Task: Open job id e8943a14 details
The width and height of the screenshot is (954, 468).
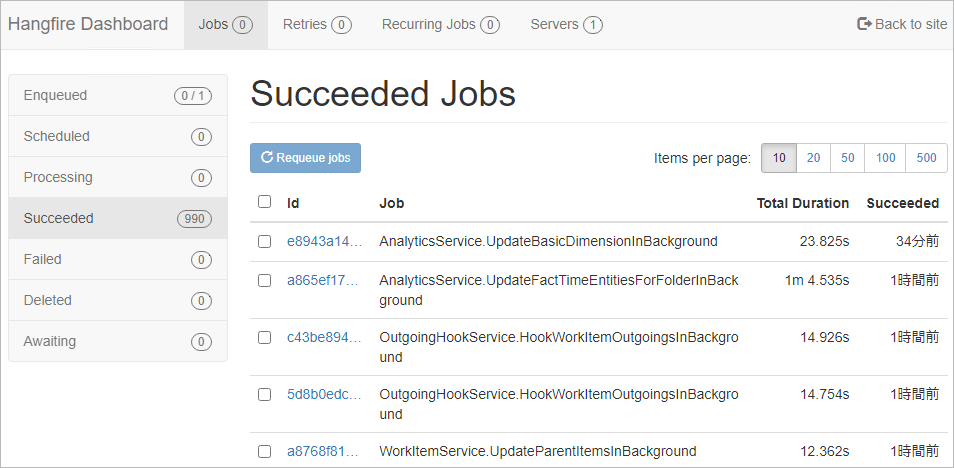Action: tap(322, 241)
